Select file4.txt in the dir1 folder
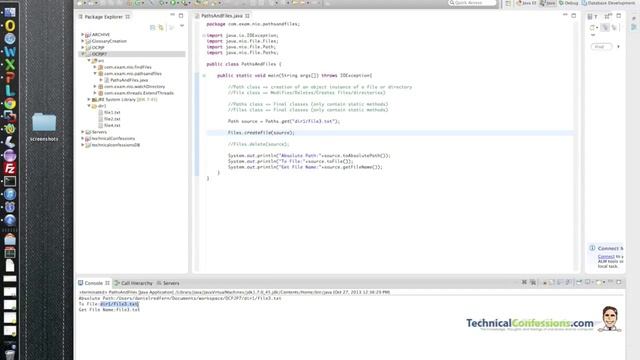Viewport: 640px width, 360px height. pyautogui.click(x=111, y=125)
